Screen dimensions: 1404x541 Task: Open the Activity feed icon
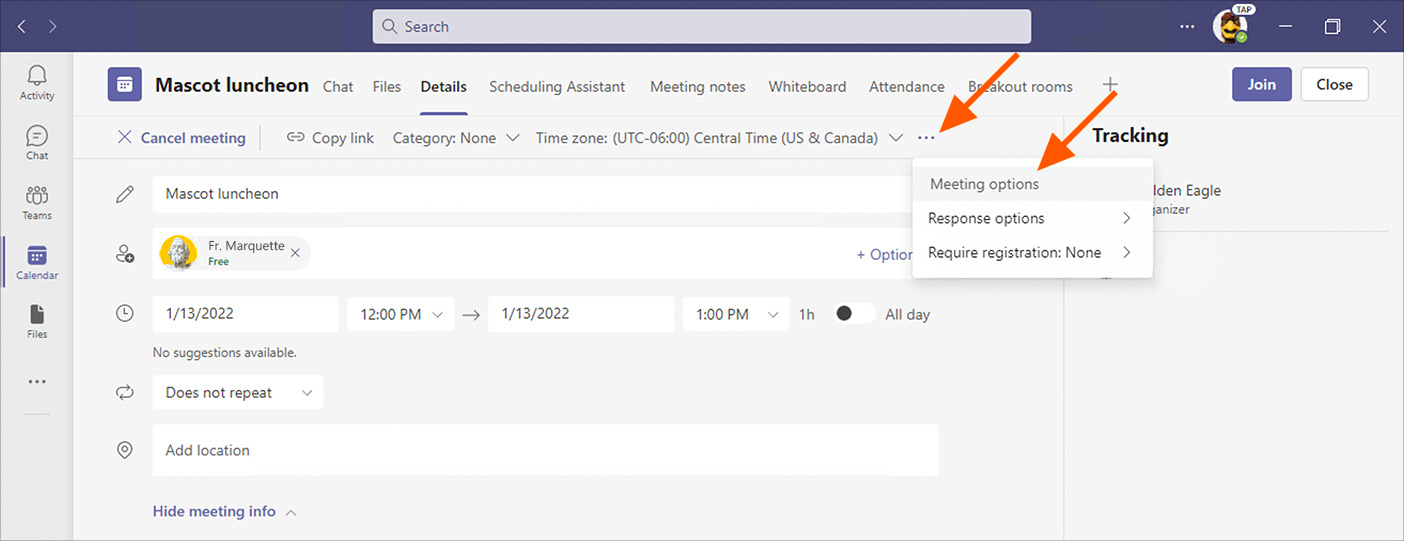(37, 83)
